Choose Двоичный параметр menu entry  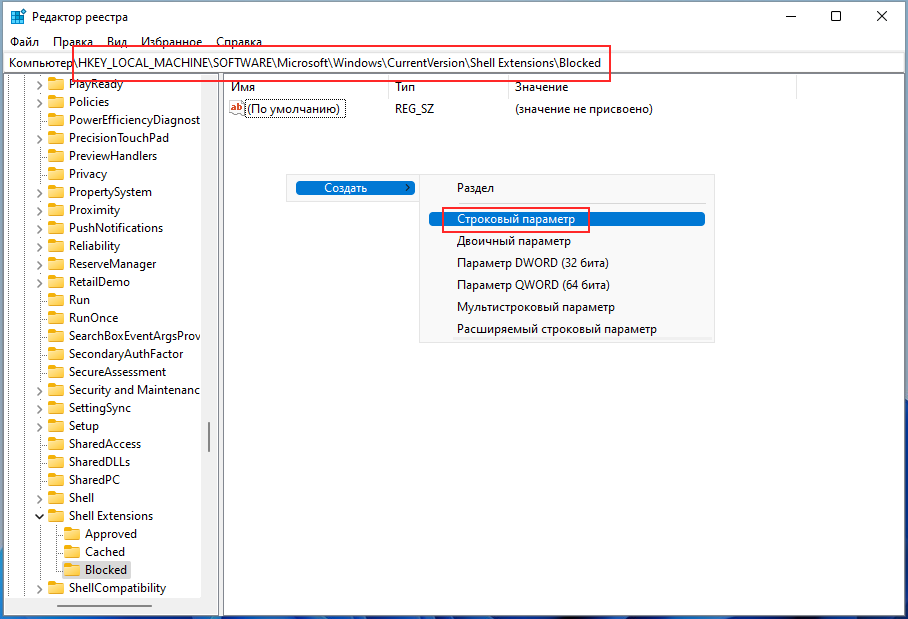tap(567, 241)
